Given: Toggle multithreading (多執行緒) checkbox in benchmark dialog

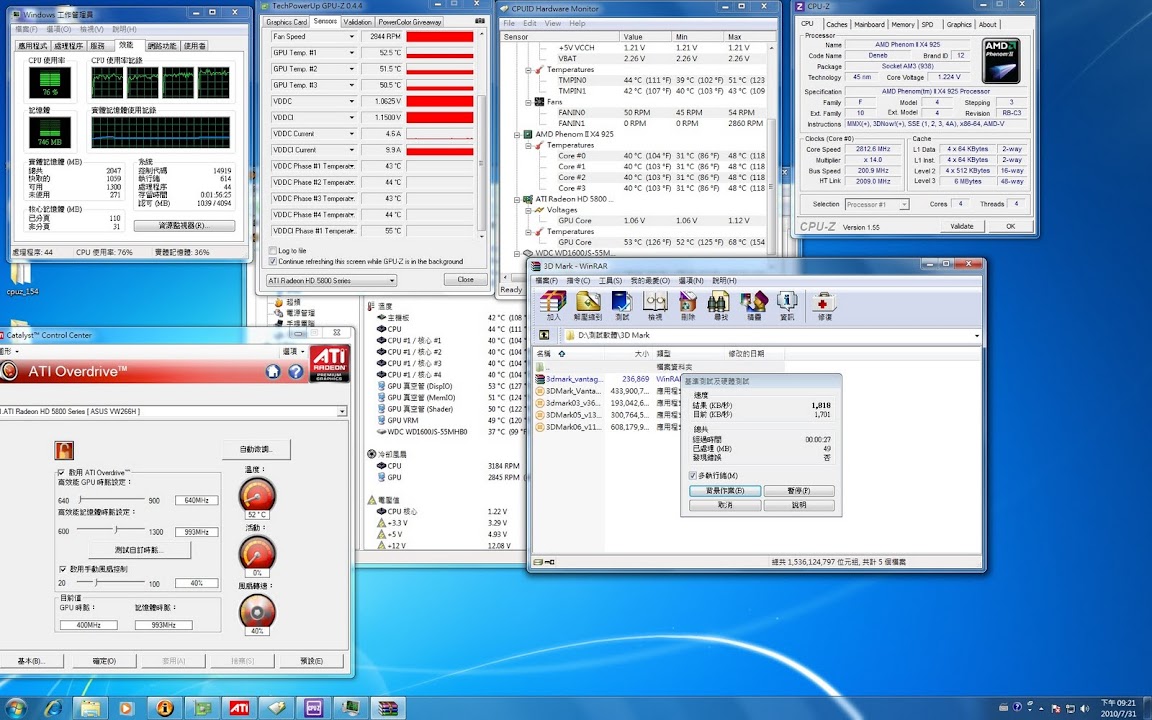Looking at the screenshot, I should [692, 475].
